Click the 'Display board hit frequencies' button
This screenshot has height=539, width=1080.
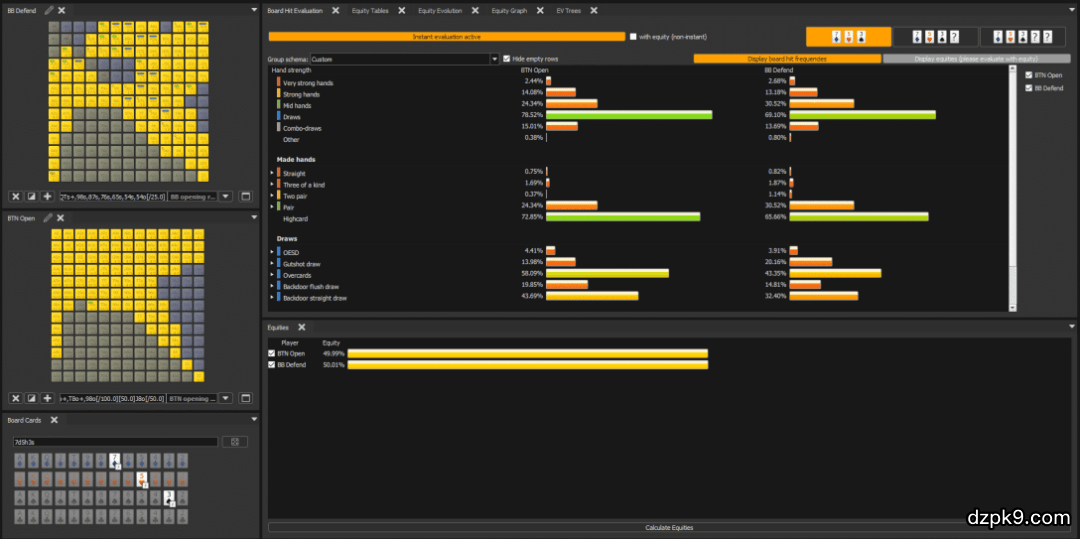click(x=787, y=59)
